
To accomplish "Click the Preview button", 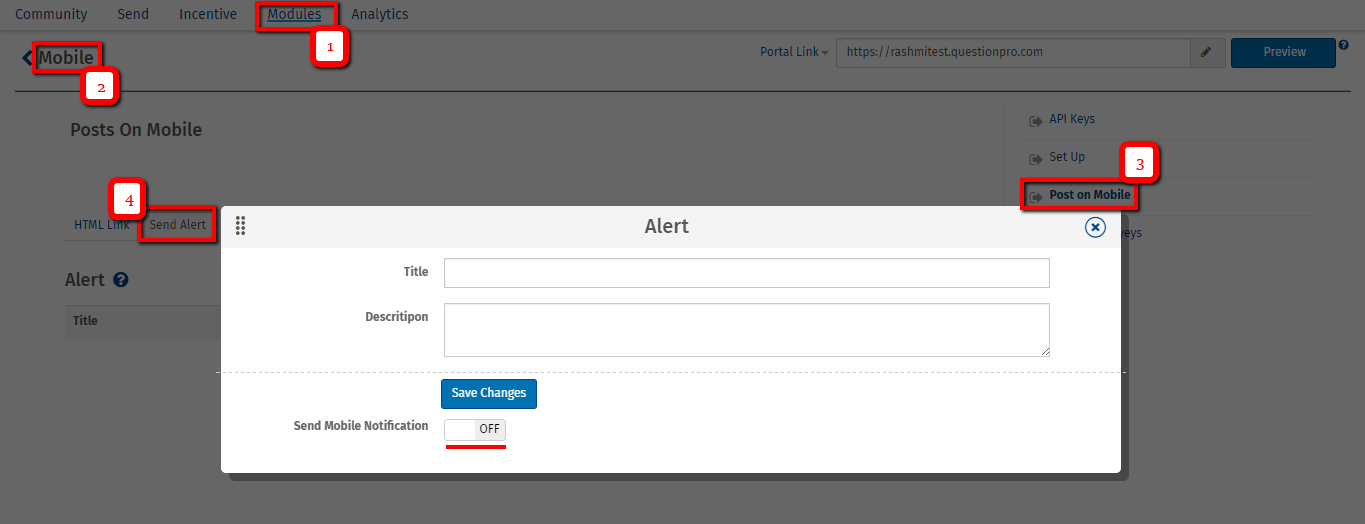I will [1283, 52].
